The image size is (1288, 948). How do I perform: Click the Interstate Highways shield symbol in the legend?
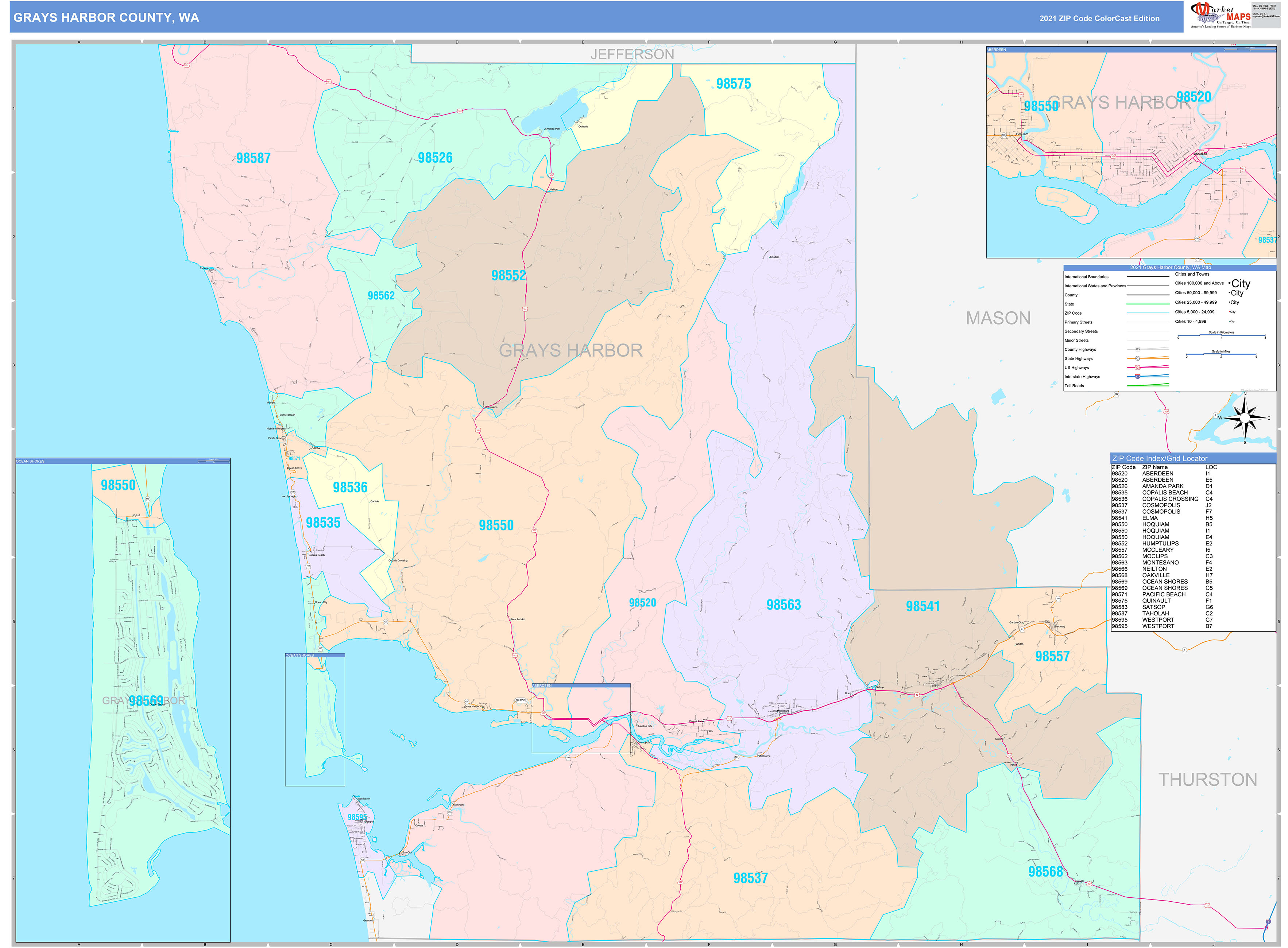point(1137,376)
